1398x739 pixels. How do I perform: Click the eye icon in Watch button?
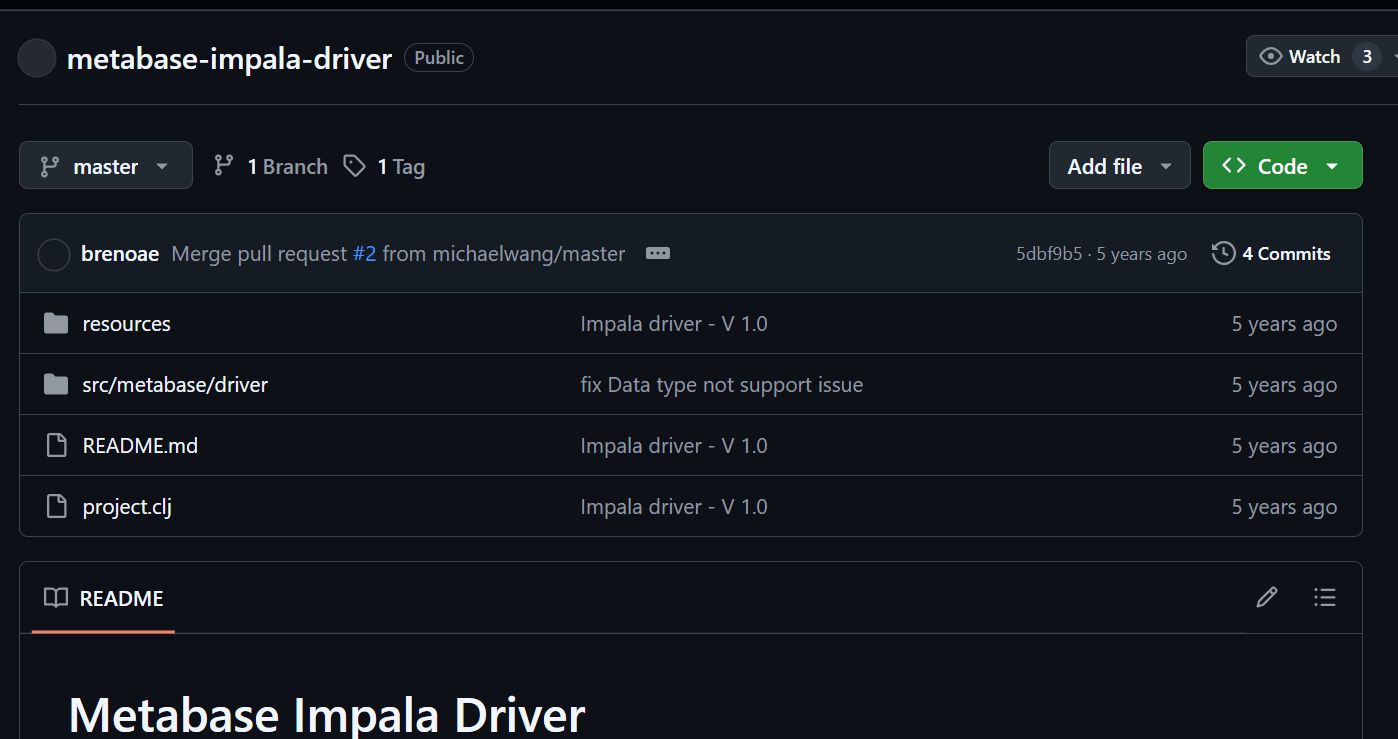click(x=1271, y=57)
